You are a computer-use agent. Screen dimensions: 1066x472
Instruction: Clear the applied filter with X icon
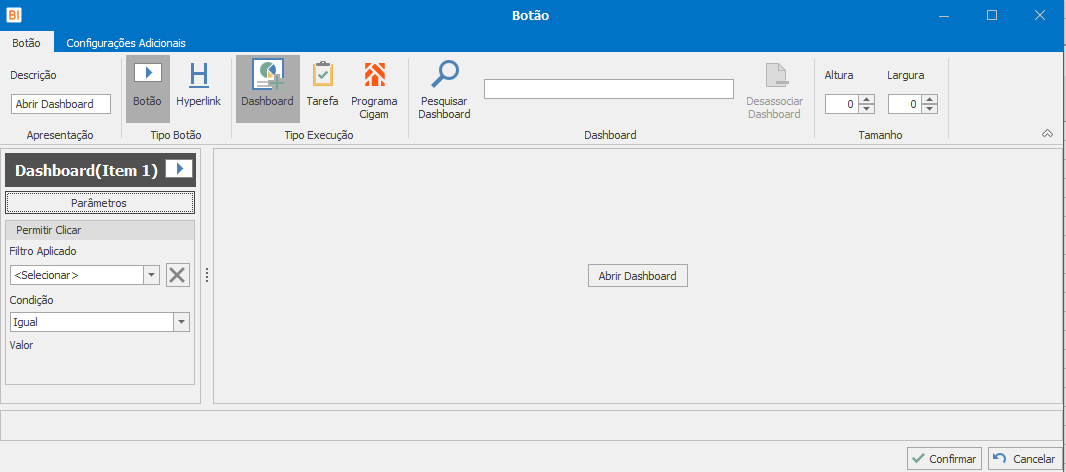[x=177, y=275]
